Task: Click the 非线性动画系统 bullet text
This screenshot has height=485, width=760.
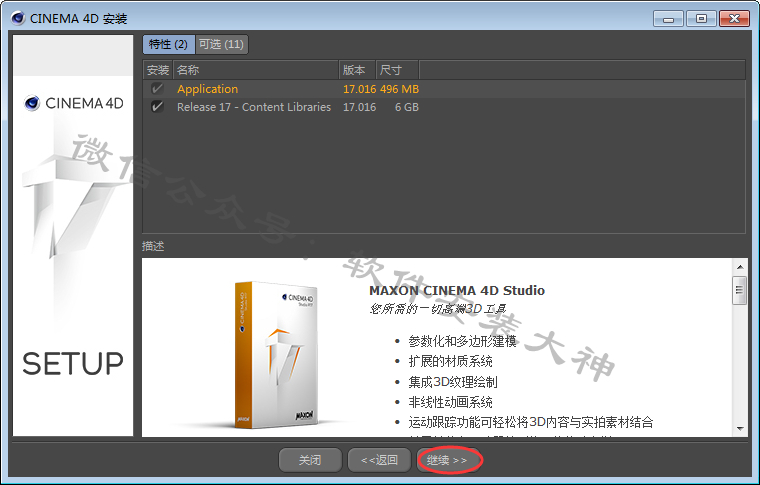Action: pyautogui.click(x=450, y=402)
